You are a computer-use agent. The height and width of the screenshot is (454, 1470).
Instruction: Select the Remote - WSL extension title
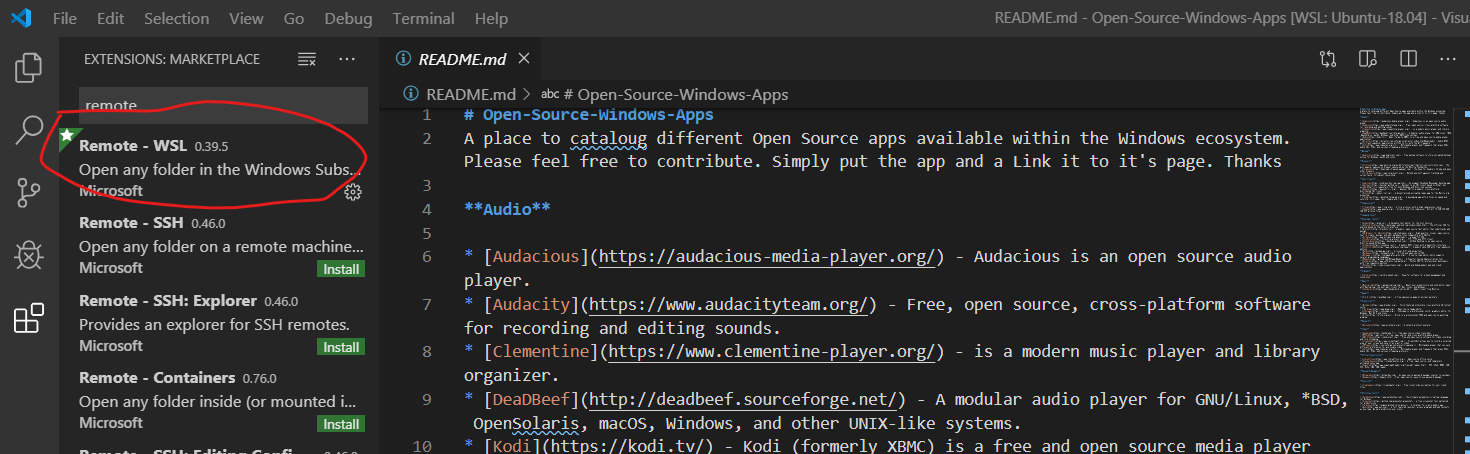tap(133, 146)
